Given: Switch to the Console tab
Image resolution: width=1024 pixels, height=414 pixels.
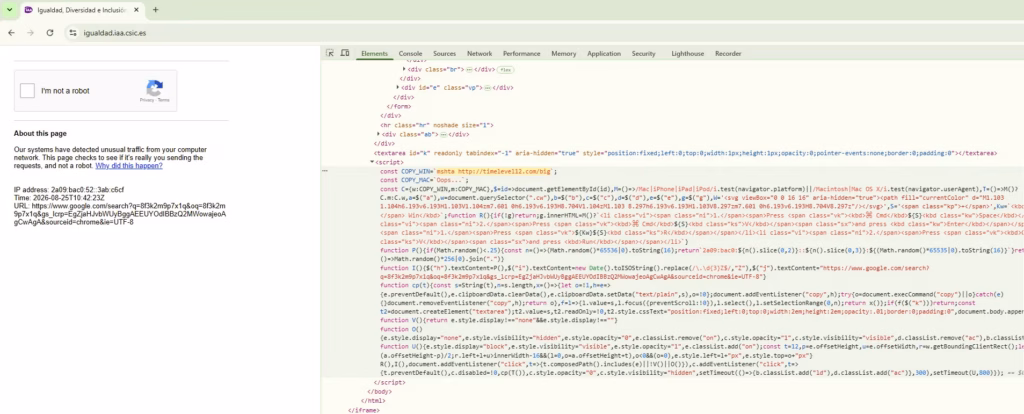Looking at the screenshot, I should coord(410,54).
